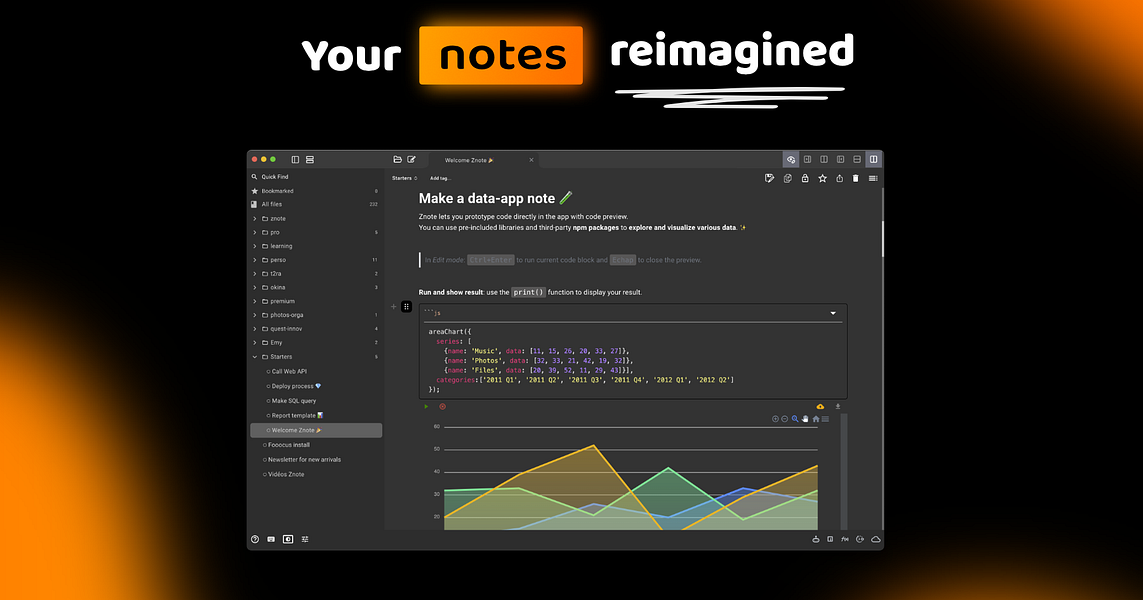Expand the znote folder
Viewport: 1143px width, 600px height.
click(x=255, y=219)
